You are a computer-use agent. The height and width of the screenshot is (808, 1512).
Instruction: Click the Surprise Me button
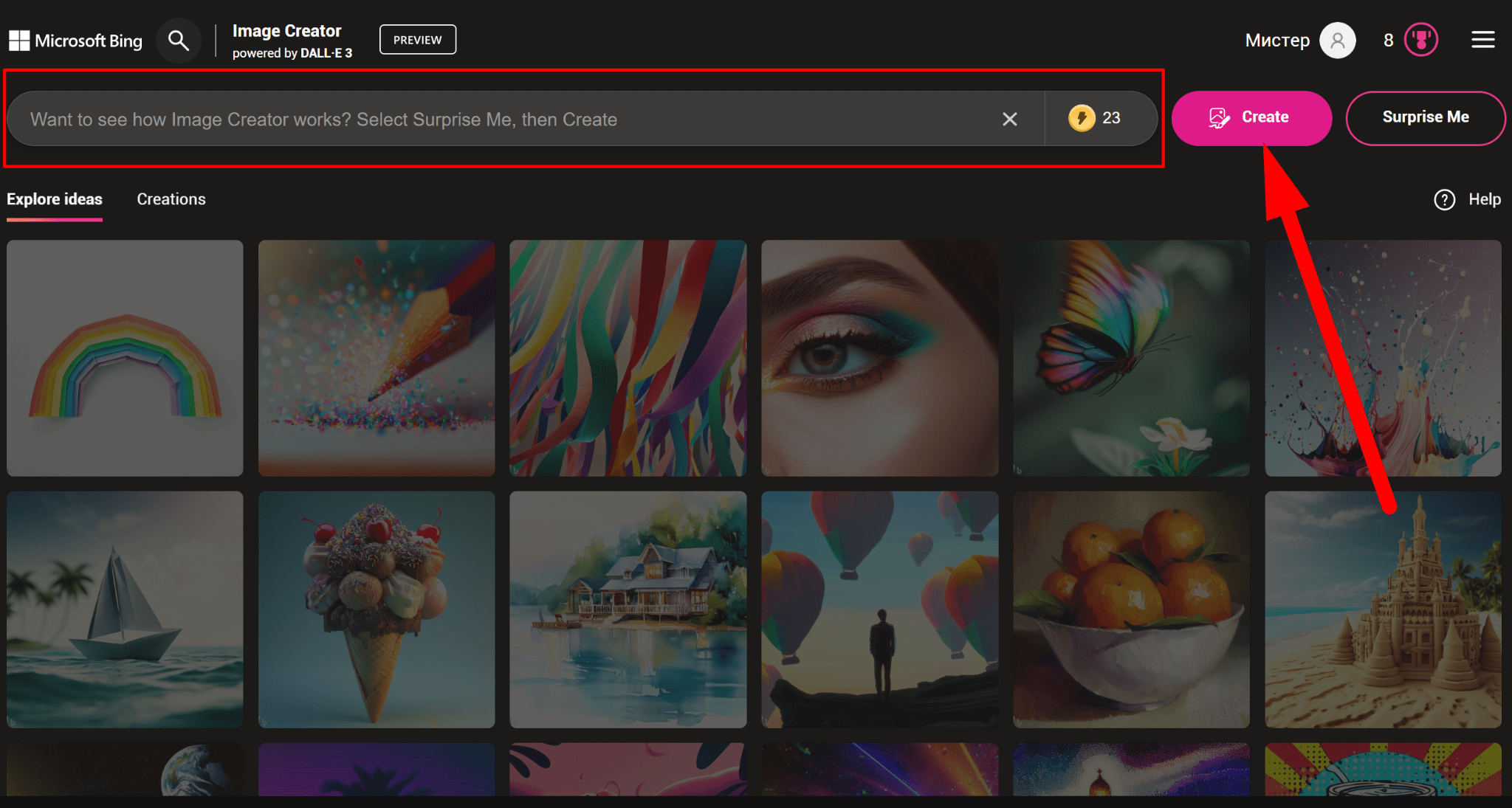(1425, 117)
